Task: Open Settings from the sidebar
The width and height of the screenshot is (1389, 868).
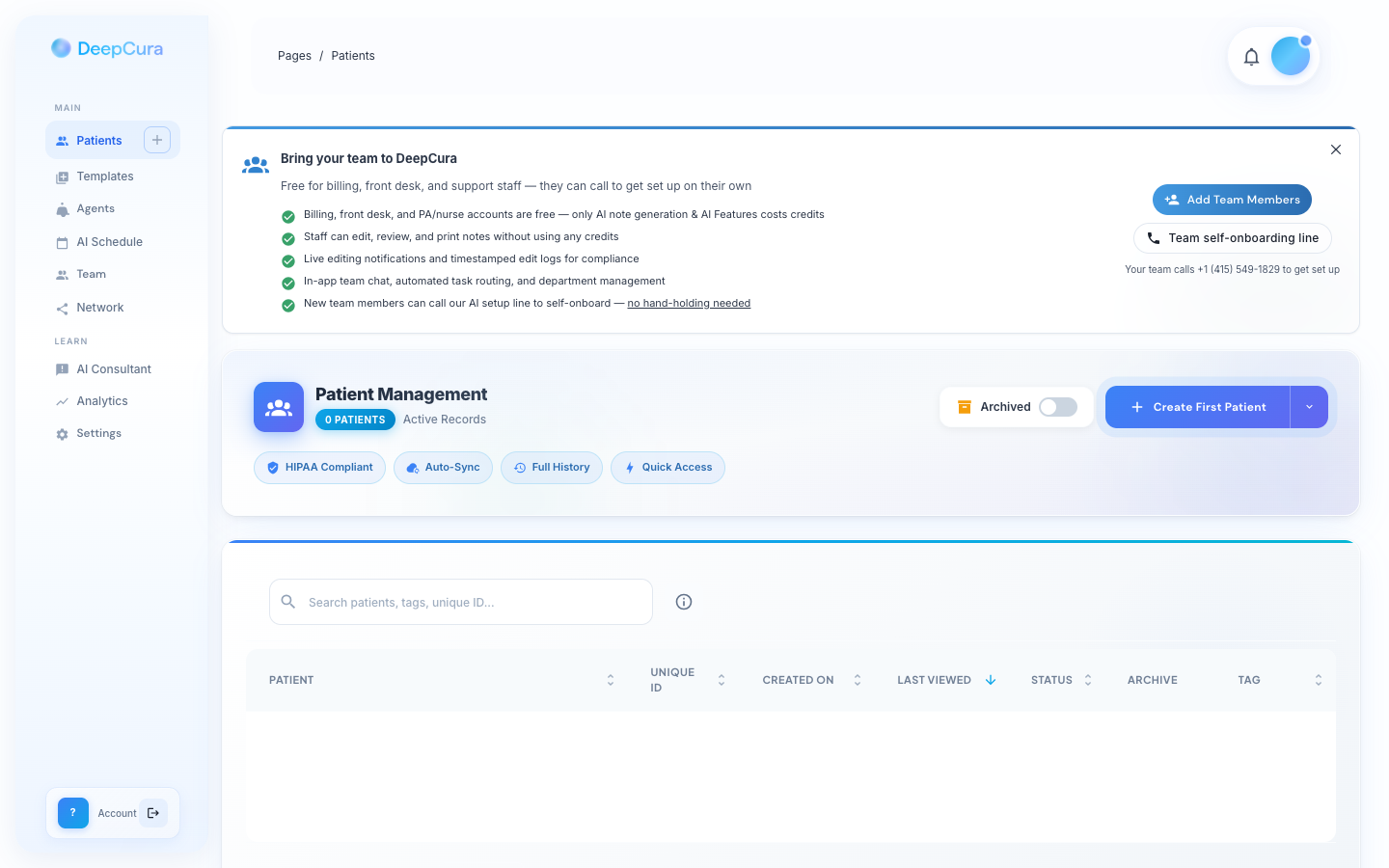Action: (99, 434)
